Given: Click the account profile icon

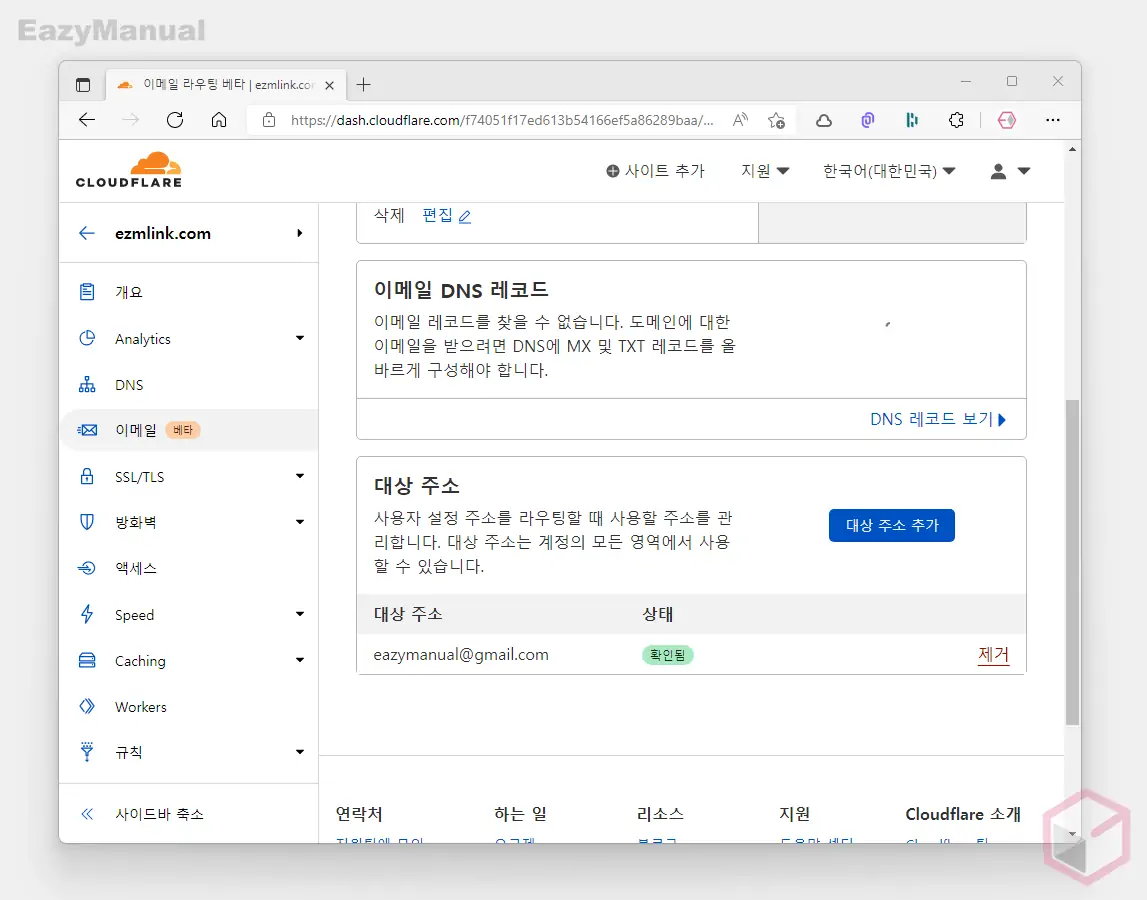Looking at the screenshot, I should tap(1009, 171).
